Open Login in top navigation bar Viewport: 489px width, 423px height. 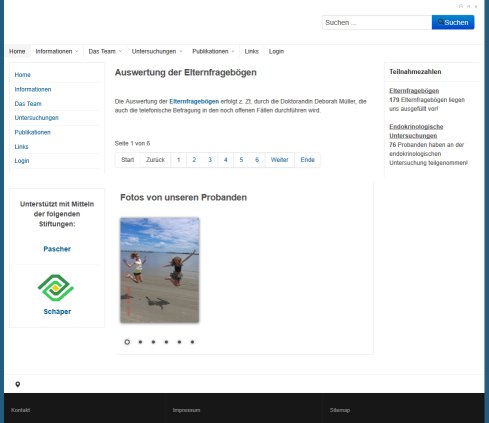(x=276, y=51)
